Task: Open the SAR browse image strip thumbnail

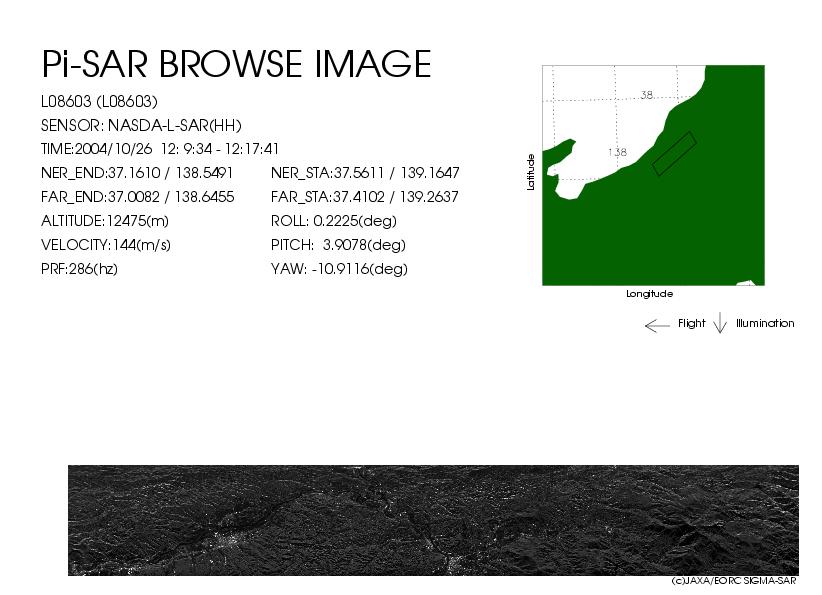Action: pos(434,520)
